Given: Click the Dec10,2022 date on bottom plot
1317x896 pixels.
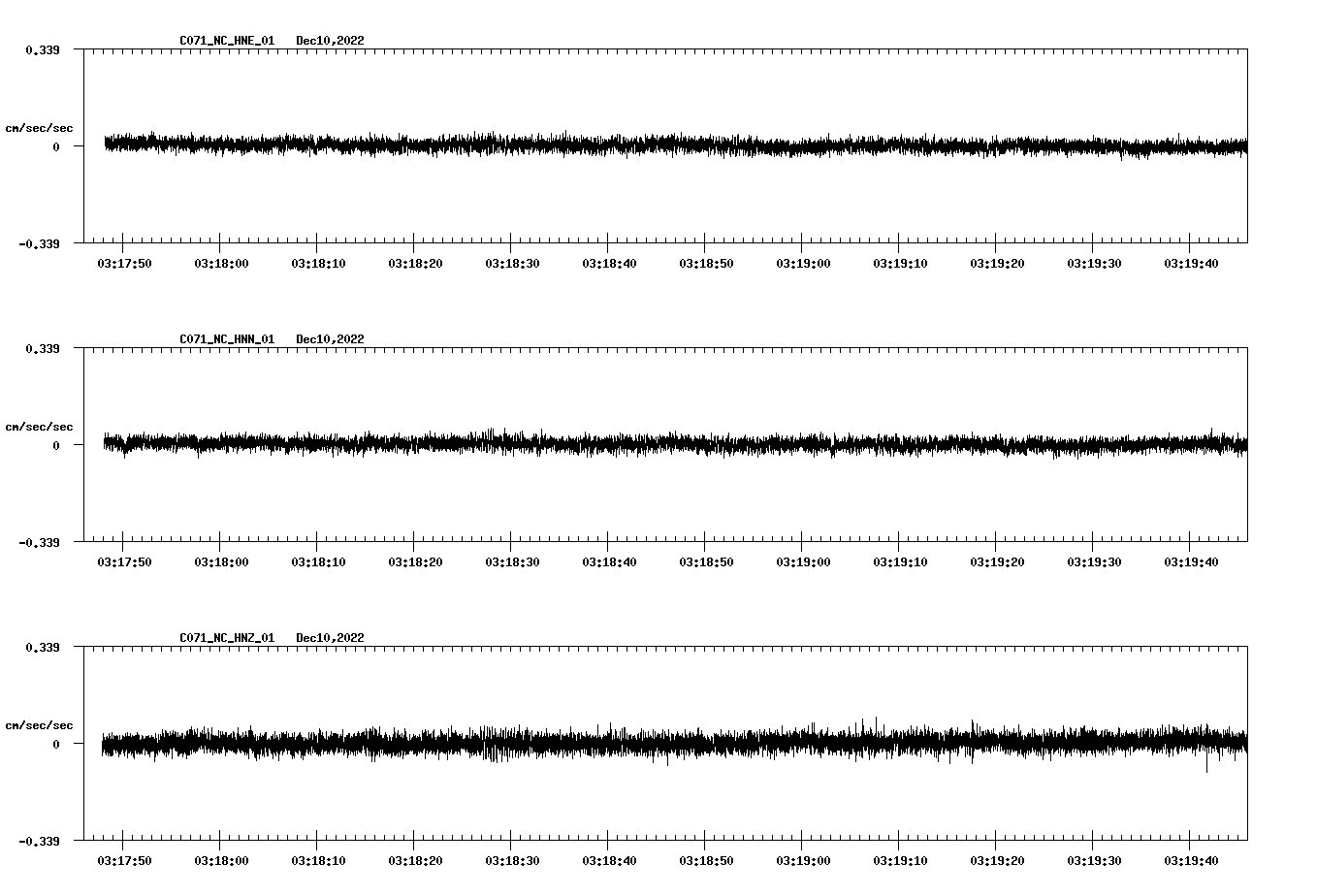Looking at the screenshot, I should click(x=330, y=637).
